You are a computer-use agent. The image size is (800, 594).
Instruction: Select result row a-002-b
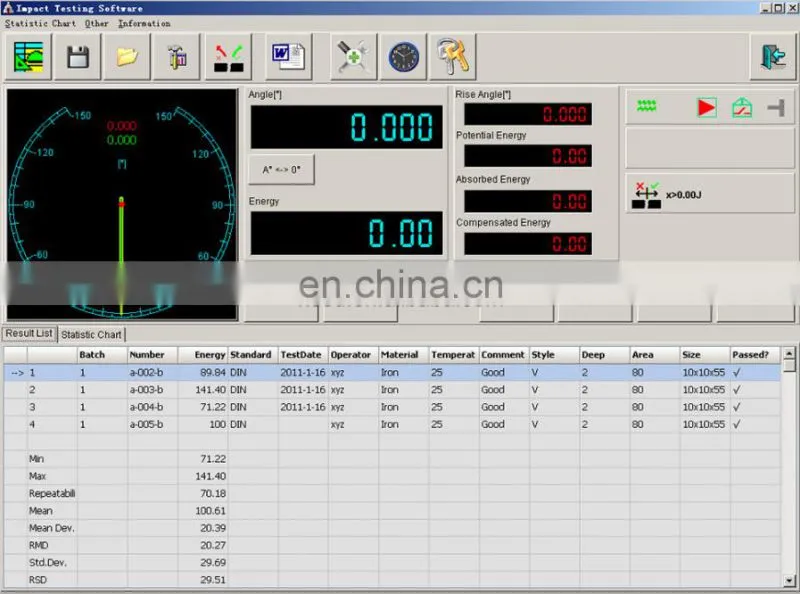tap(392, 373)
